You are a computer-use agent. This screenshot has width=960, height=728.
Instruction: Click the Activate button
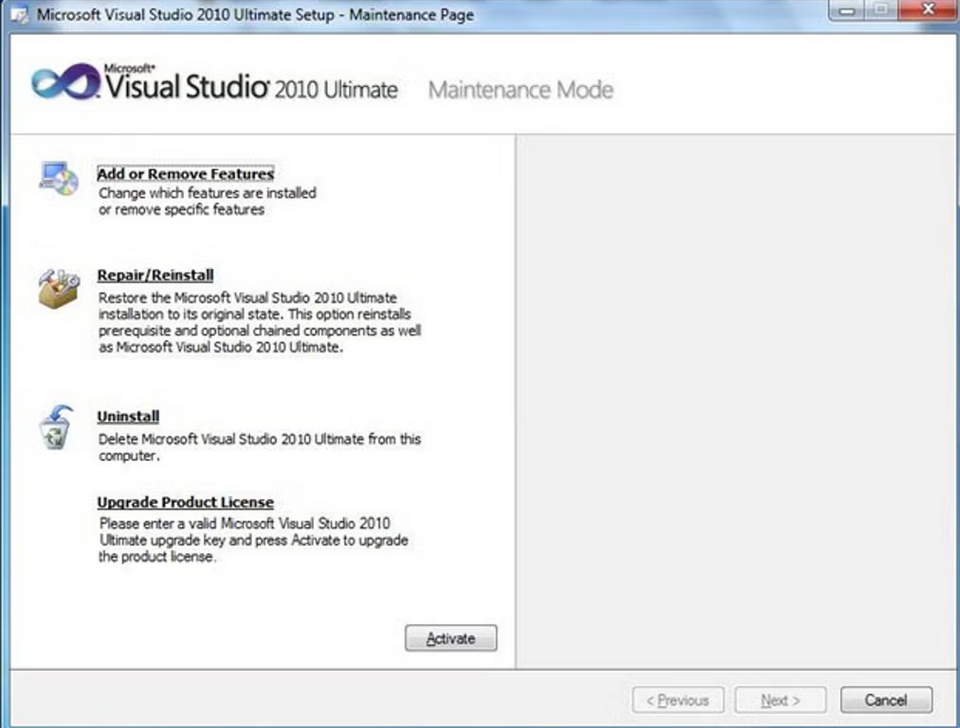pos(451,638)
